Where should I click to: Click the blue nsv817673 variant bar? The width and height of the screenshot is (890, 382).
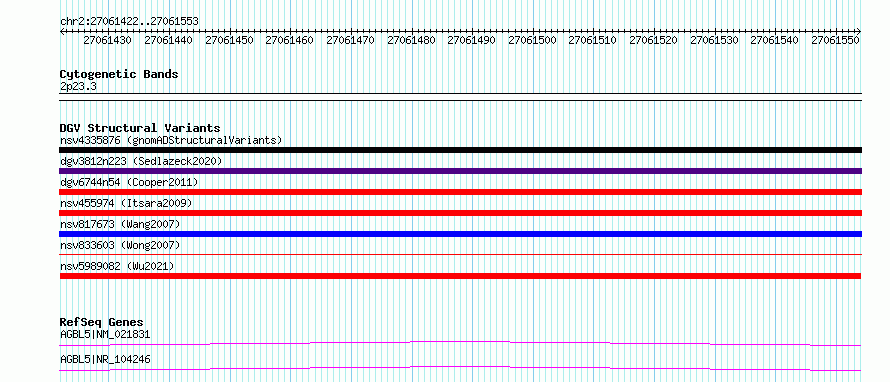point(460,234)
